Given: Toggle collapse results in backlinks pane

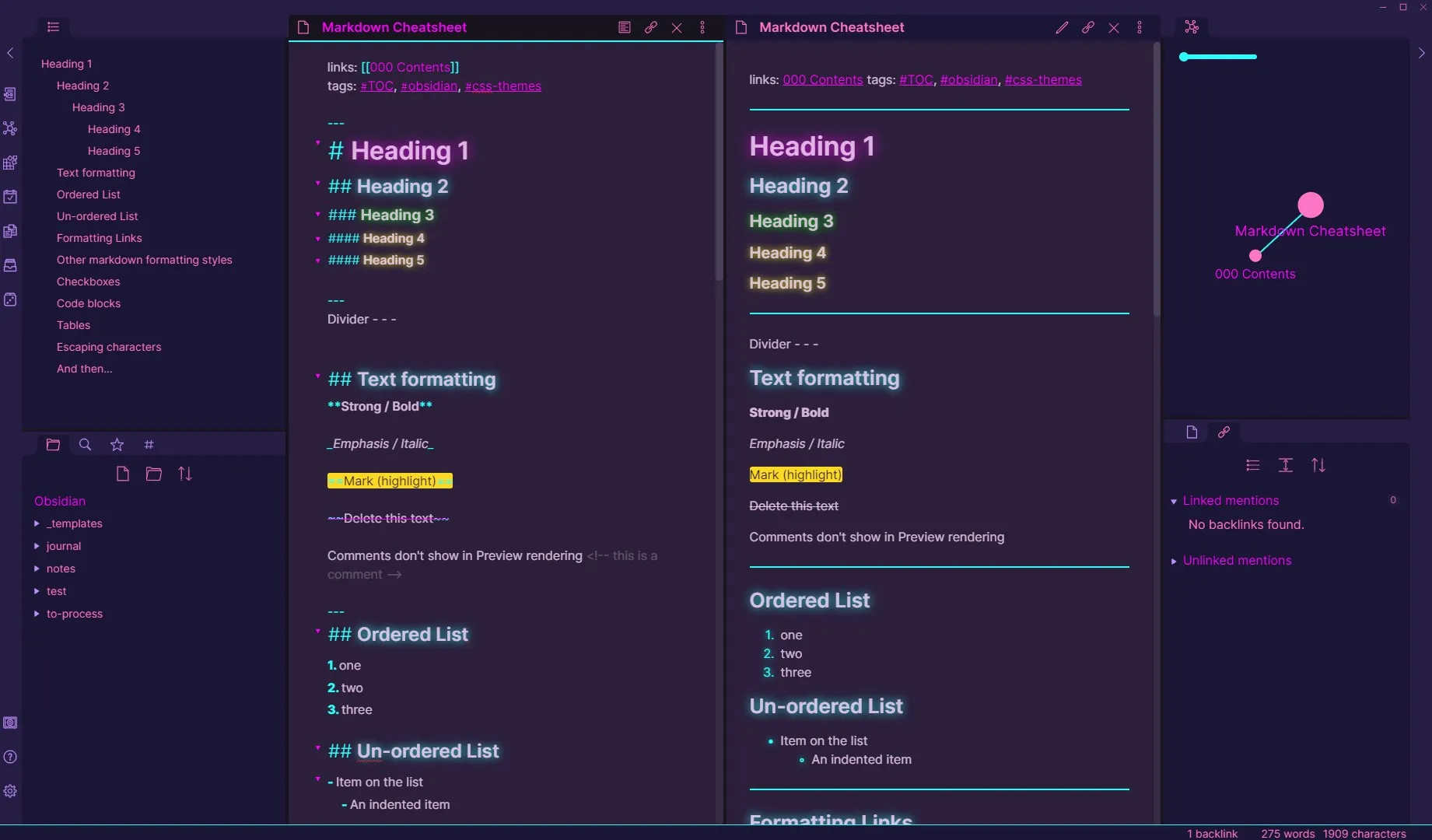Looking at the screenshot, I should (x=1252, y=465).
